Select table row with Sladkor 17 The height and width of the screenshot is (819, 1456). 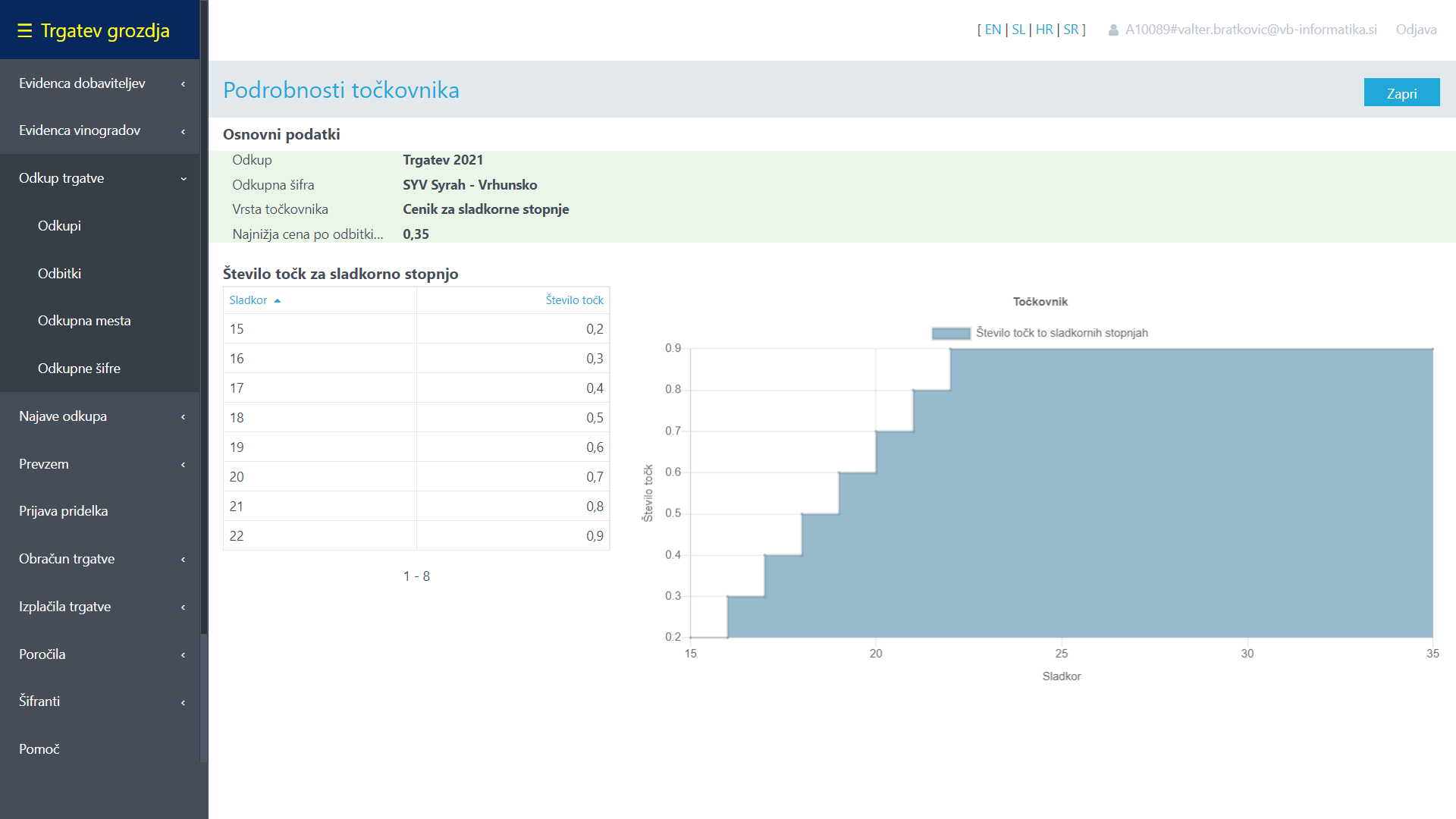(x=416, y=388)
